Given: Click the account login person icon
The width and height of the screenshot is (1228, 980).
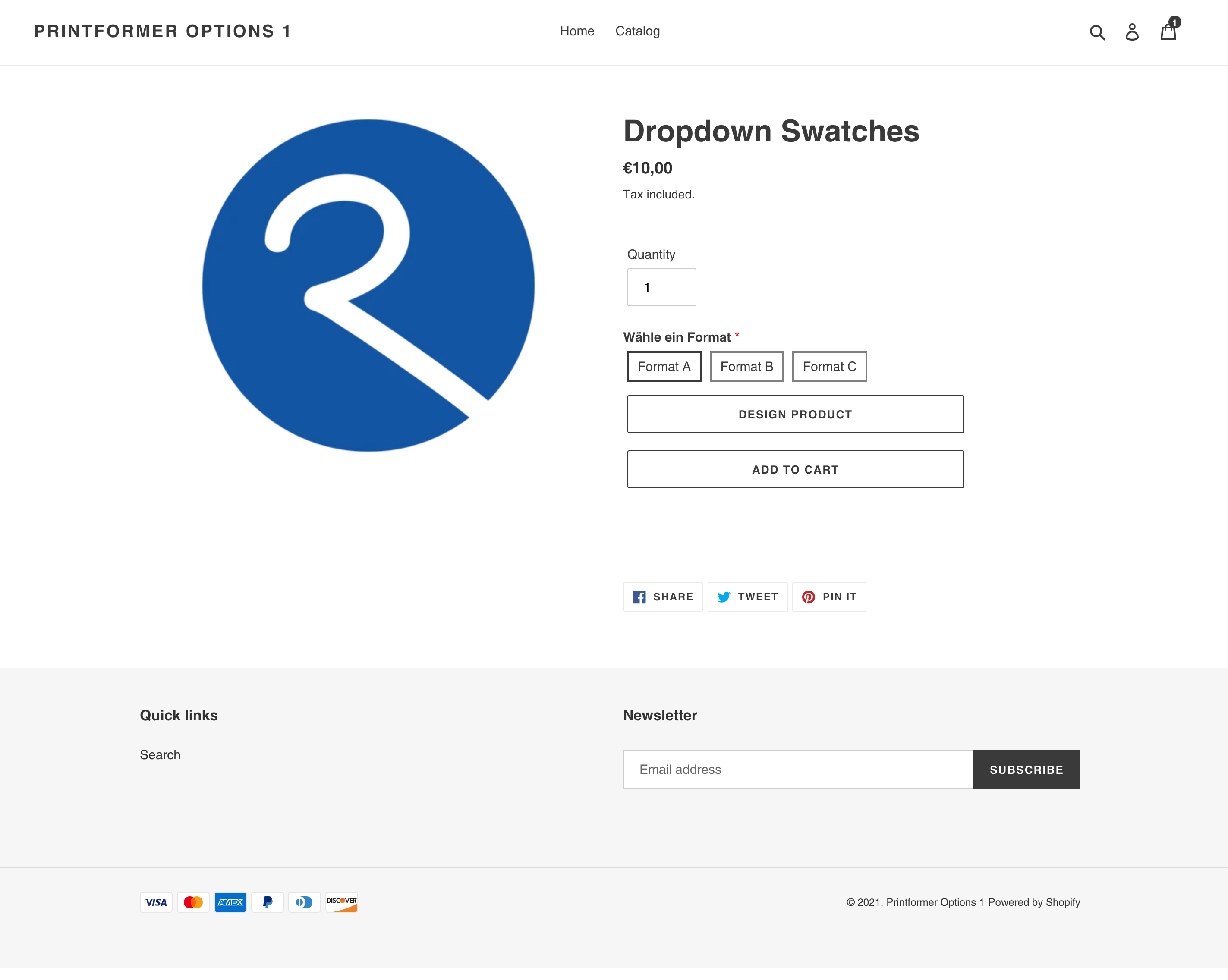Looking at the screenshot, I should pyautogui.click(x=1132, y=32).
